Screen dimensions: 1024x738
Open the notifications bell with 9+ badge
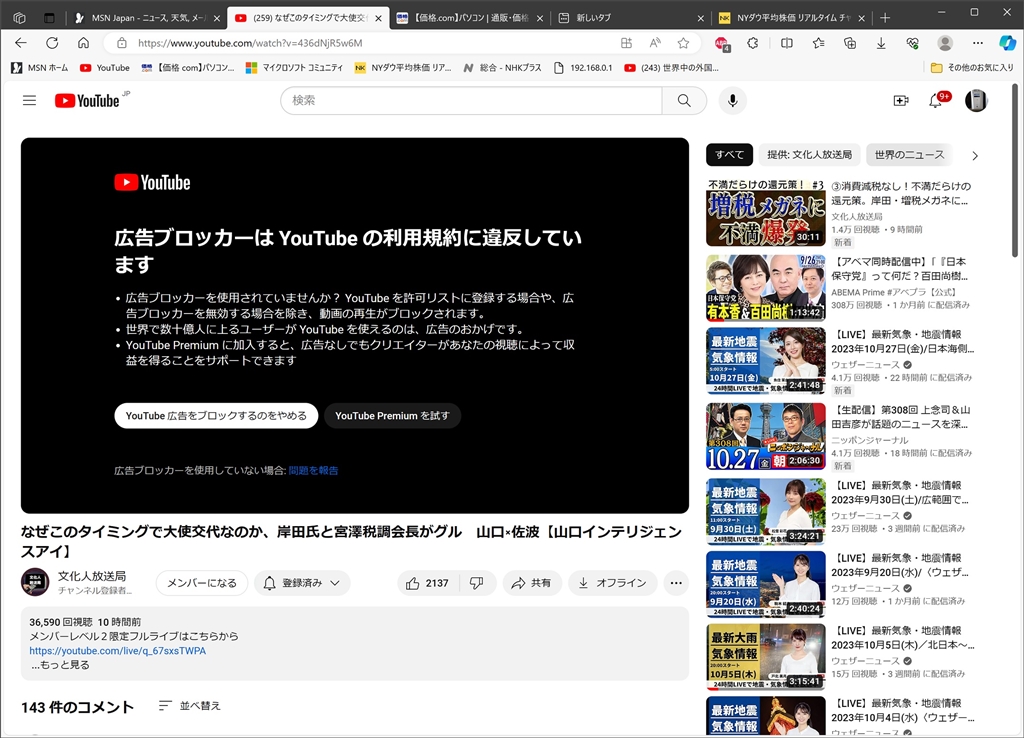(936, 100)
